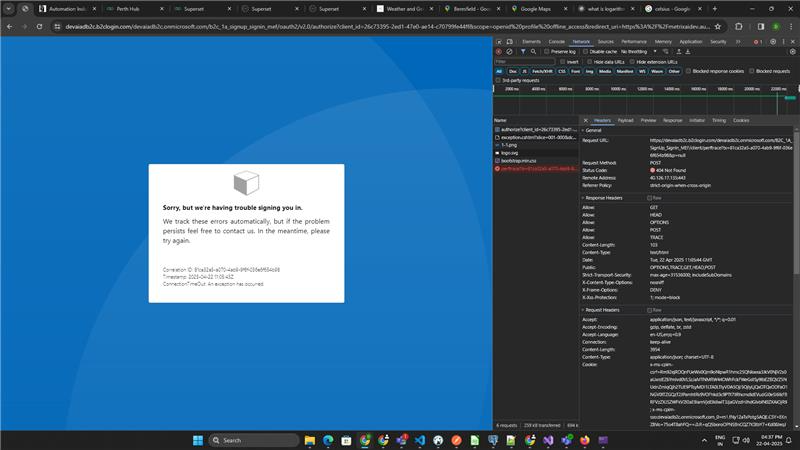Check the Invert filter checkbox
The height and width of the screenshot is (450, 800).
pyautogui.click(x=563, y=62)
